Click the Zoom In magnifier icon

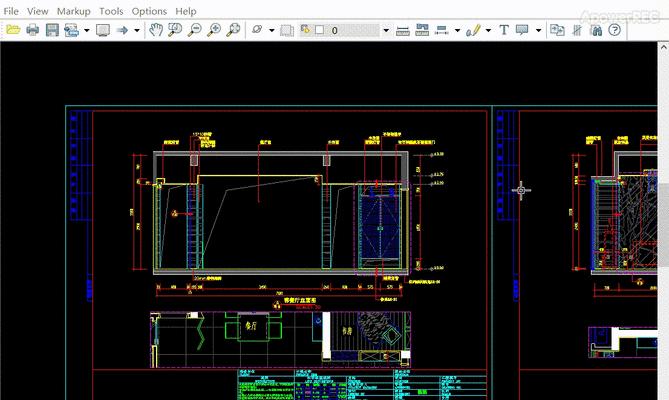tap(214, 30)
